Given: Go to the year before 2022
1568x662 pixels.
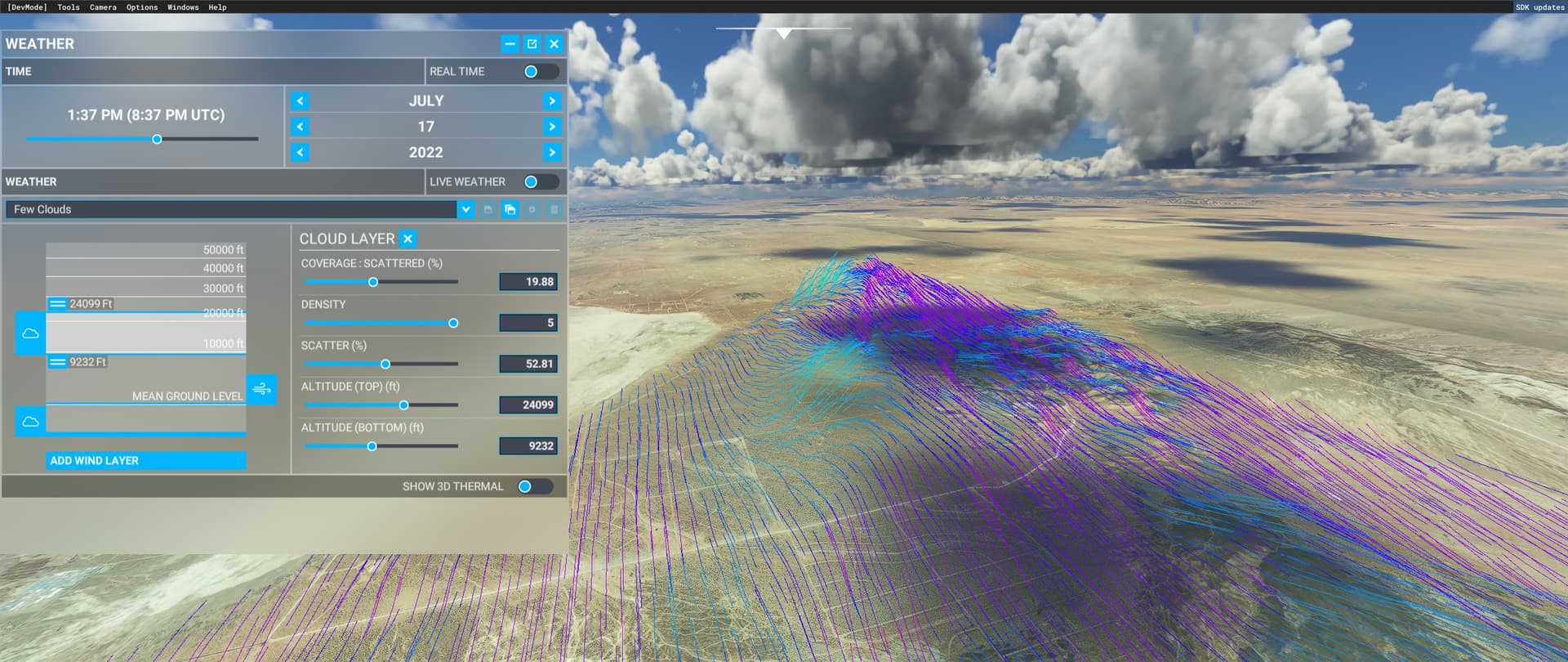Looking at the screenshot, I should click(300, 152).
